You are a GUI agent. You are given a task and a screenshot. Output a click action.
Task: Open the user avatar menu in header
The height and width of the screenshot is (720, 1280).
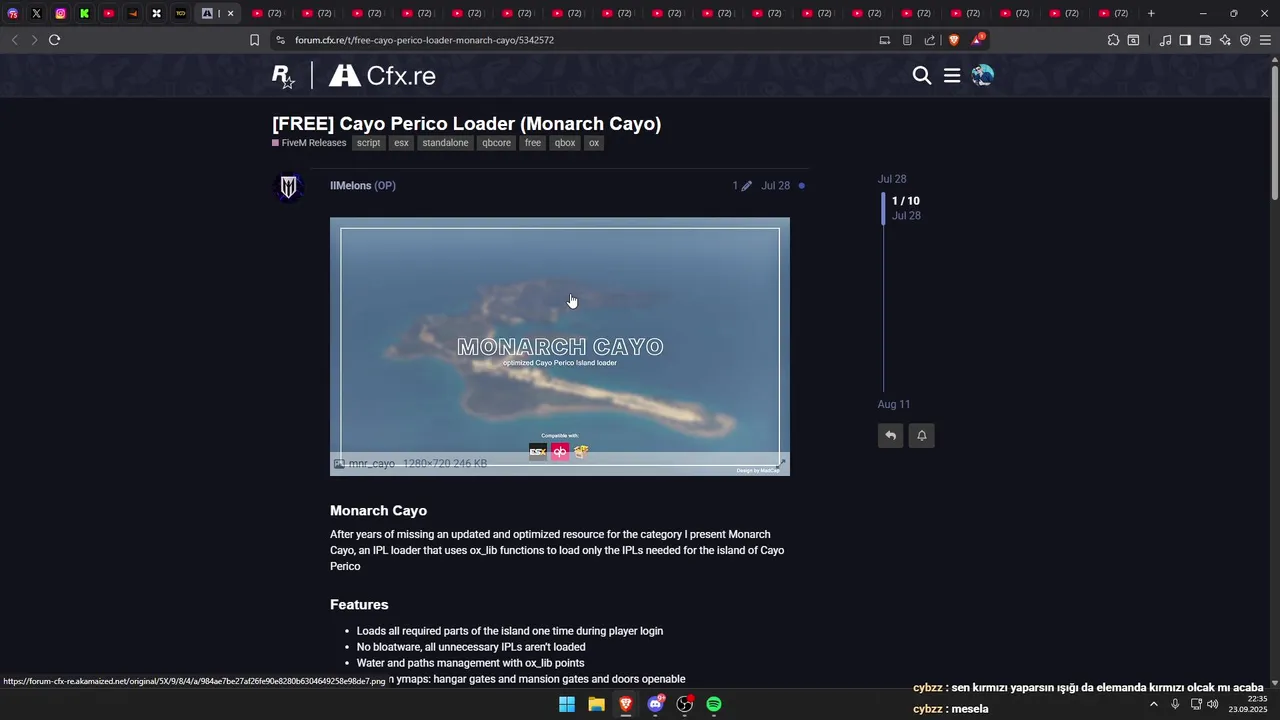tap(983, 75)
